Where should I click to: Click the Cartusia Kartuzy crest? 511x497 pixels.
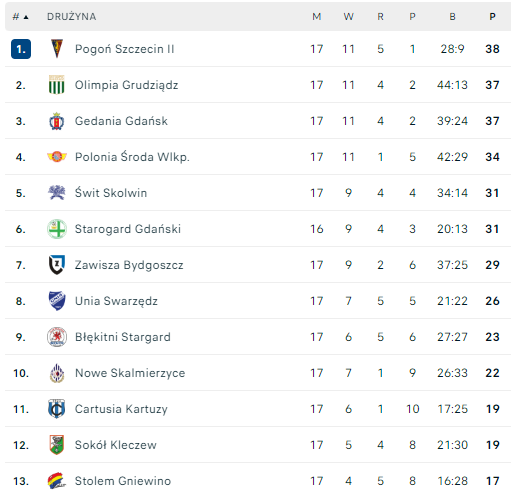pos(57,409)
